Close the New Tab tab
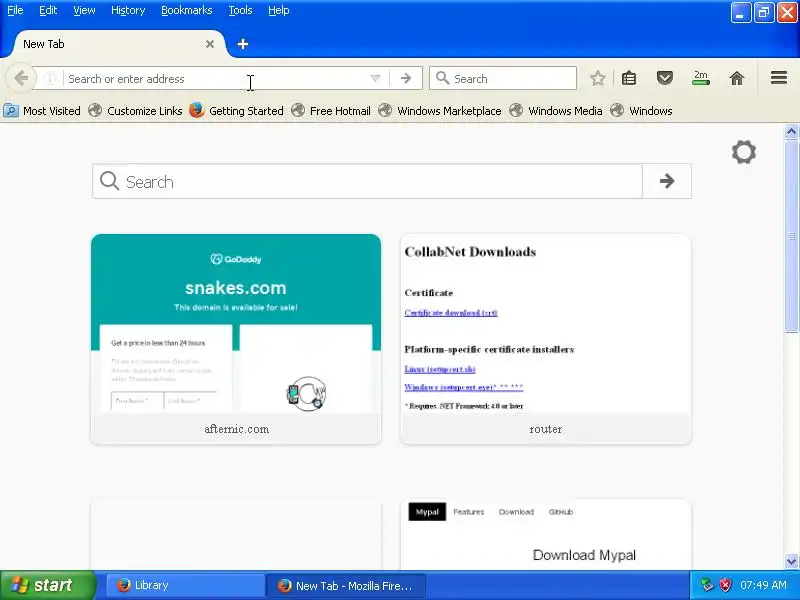This screenshot has height=600, width=800. pos(210,44)
